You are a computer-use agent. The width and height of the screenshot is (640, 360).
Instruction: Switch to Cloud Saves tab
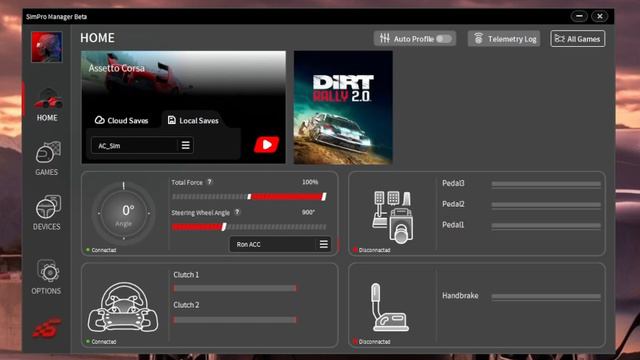(x=122, y=120)
